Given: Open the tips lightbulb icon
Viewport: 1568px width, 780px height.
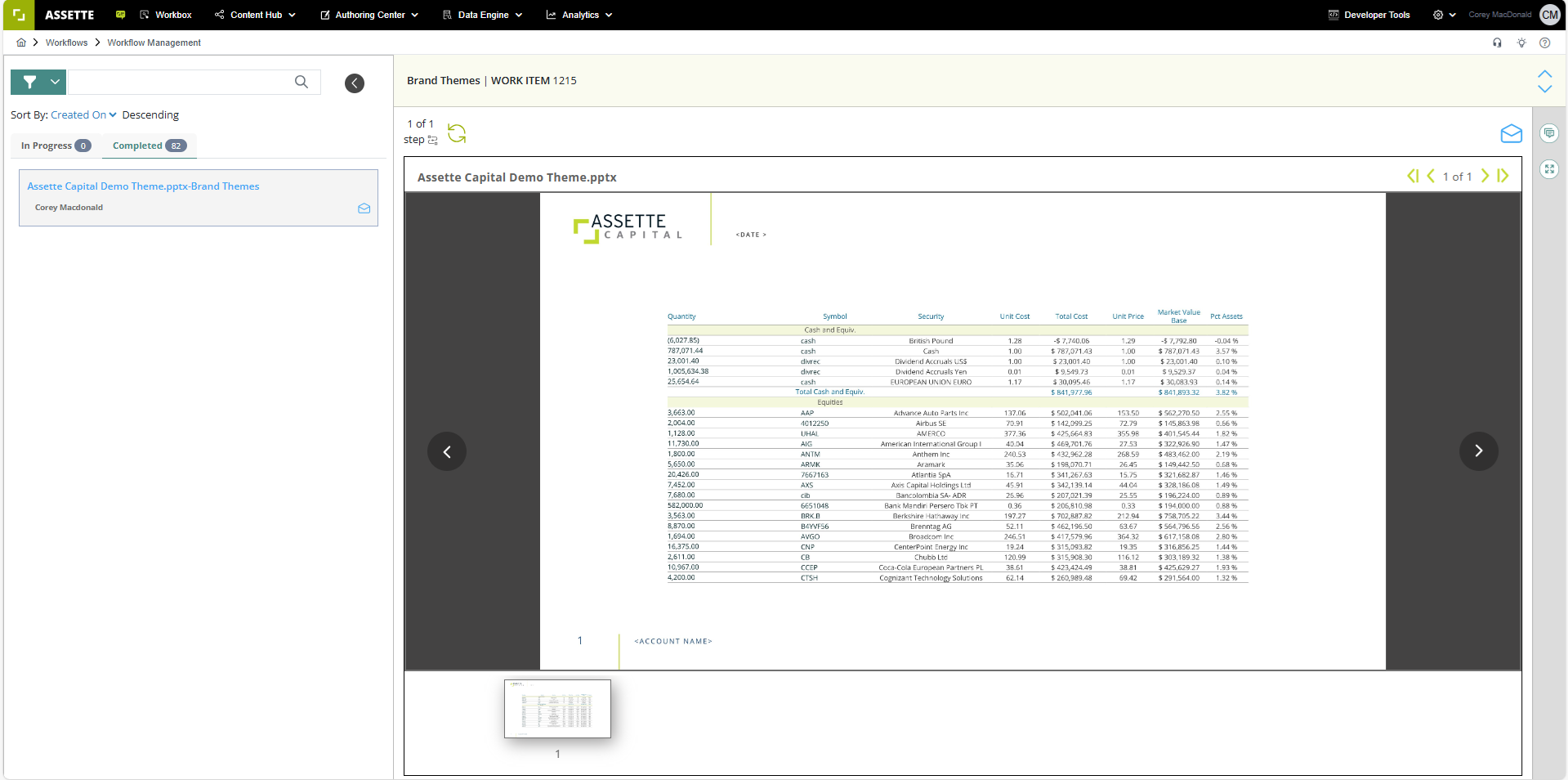Looking at the screenshot, I should pyautogui.click(x=1521, y=43).
